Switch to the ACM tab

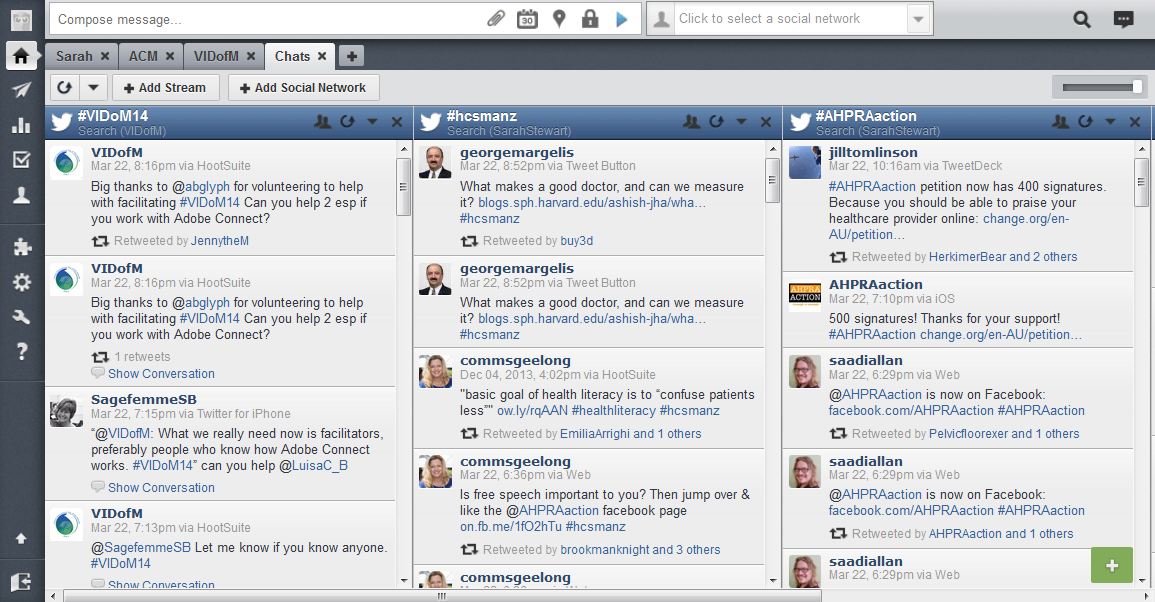pyautogui.click(x=143, y=56)
